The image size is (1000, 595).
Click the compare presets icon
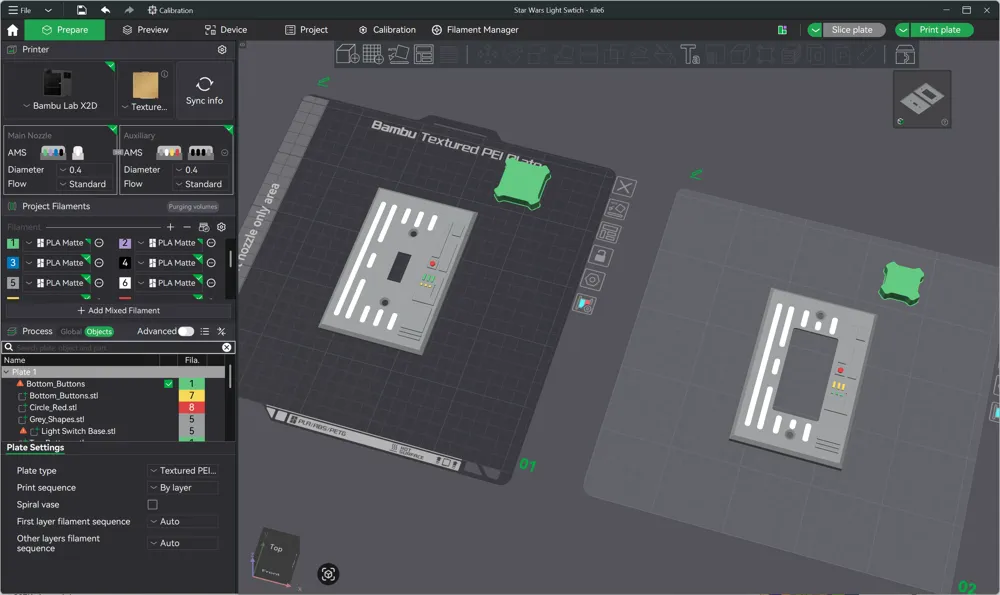[x=221, y=332]
